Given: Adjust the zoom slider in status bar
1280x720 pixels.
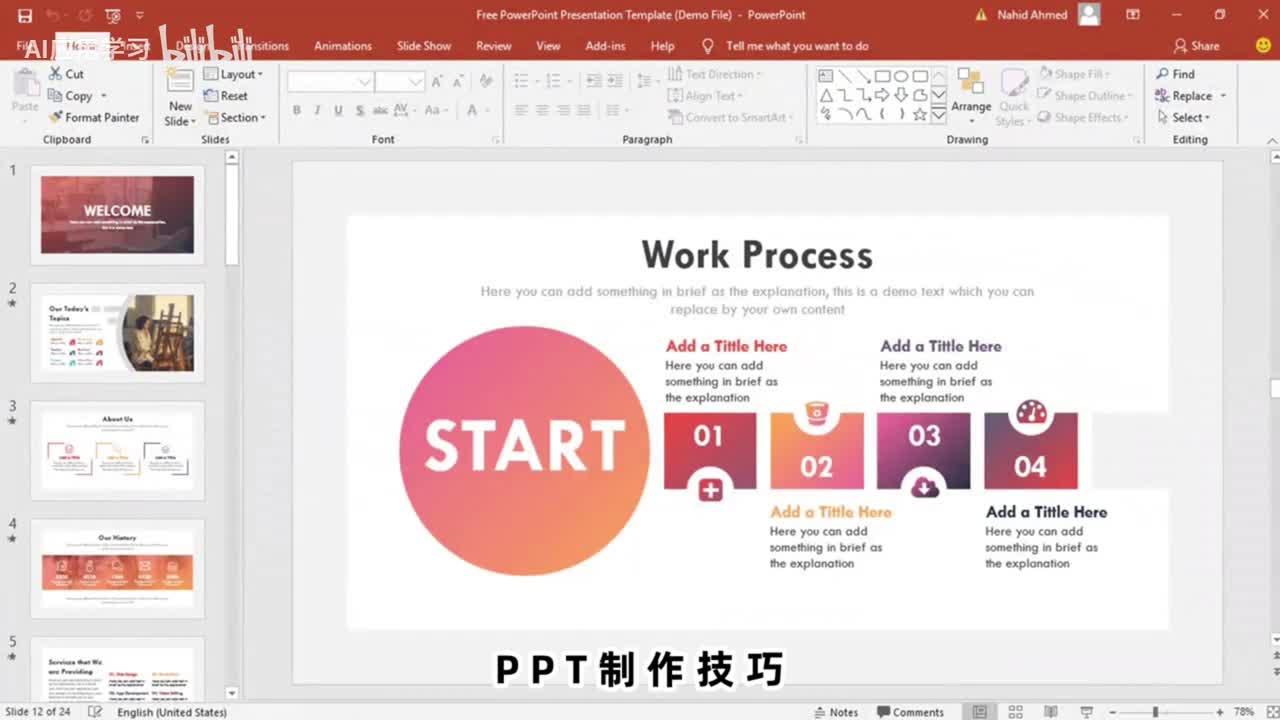Looking at the screenshot, I should point(1155,712).
